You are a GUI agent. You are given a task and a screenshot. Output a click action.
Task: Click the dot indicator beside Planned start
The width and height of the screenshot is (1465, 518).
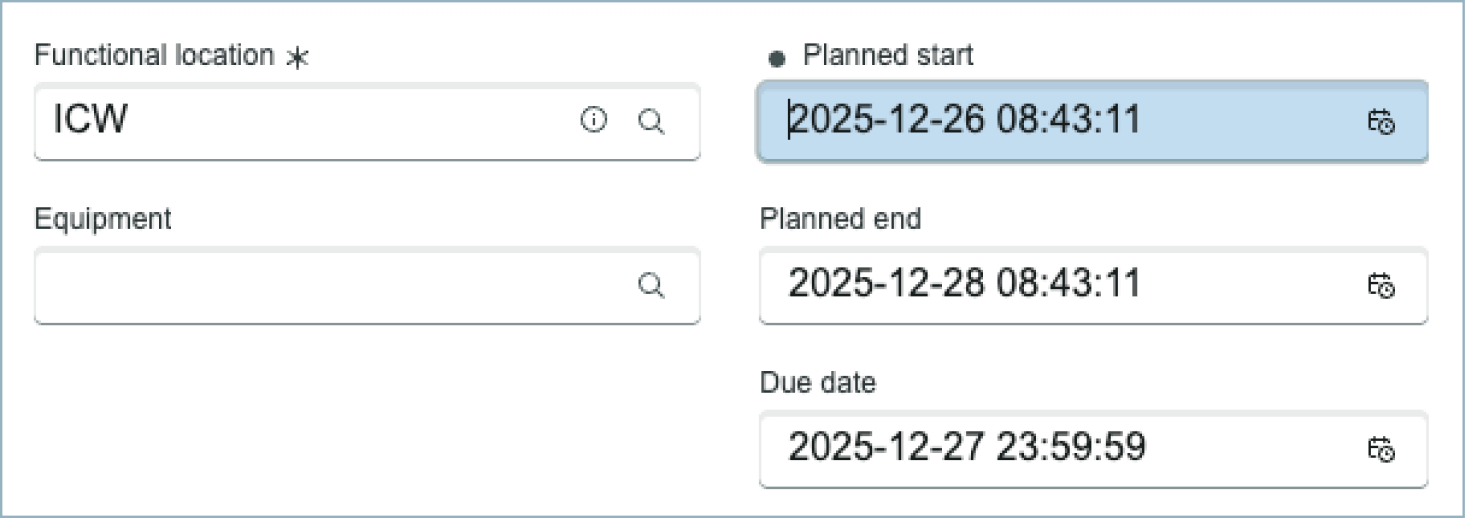(777, 59)
